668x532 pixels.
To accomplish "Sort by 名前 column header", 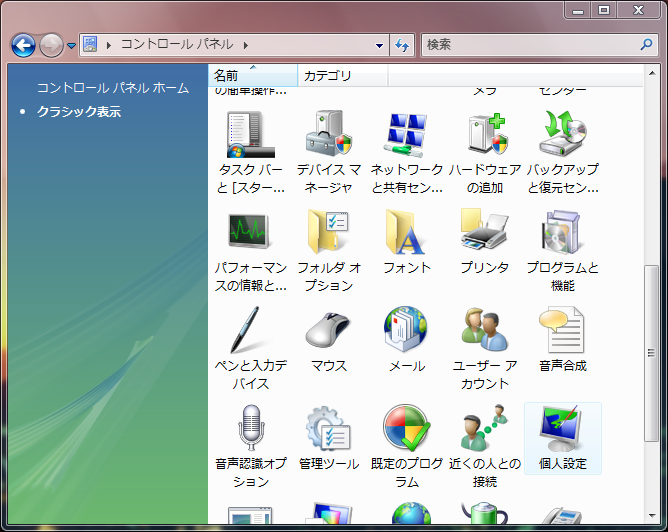I will [x=253, y=76].
